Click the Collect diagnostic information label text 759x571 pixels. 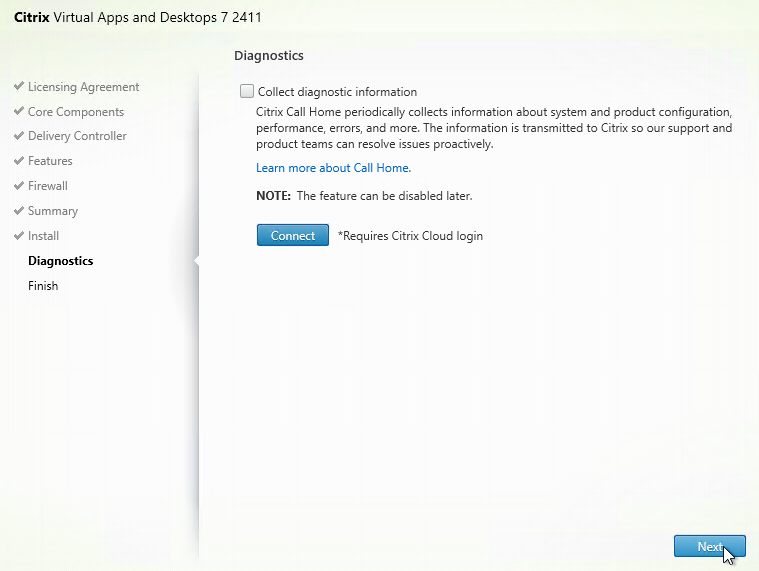[337, 92]
